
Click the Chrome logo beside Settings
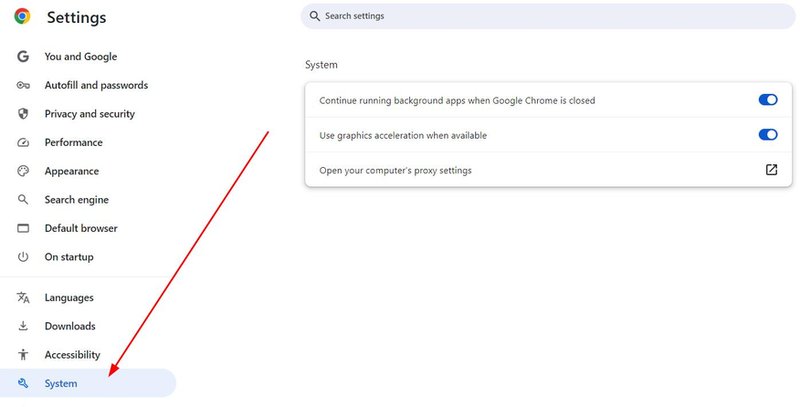point(22,16)
